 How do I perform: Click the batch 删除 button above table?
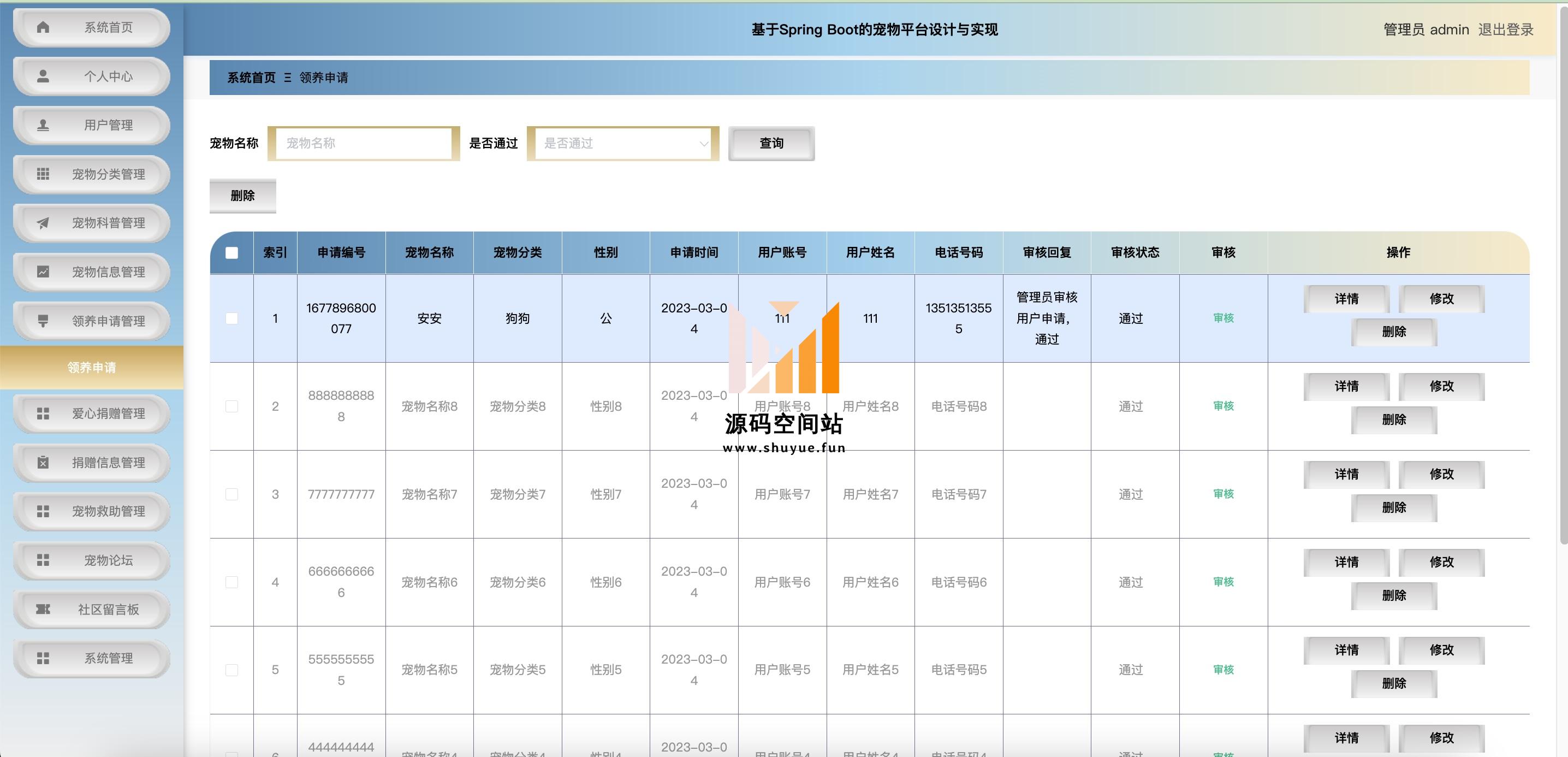tap(242, 196)
